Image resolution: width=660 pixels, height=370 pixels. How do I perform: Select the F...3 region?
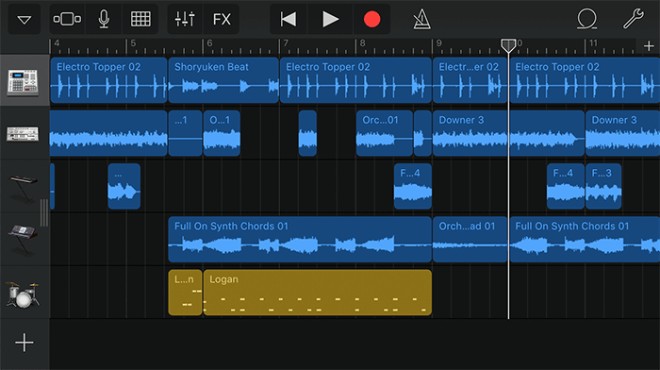603,186
